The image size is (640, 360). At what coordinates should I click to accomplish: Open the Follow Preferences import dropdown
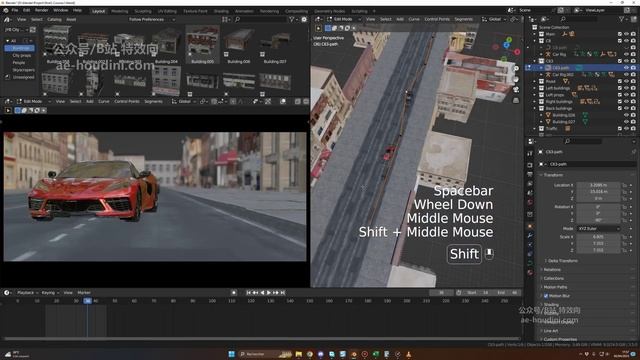tap(151, 19)
